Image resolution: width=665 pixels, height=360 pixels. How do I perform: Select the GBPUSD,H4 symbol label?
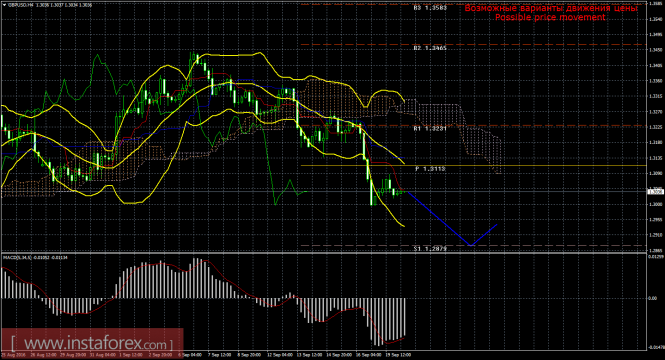point(20,5)
